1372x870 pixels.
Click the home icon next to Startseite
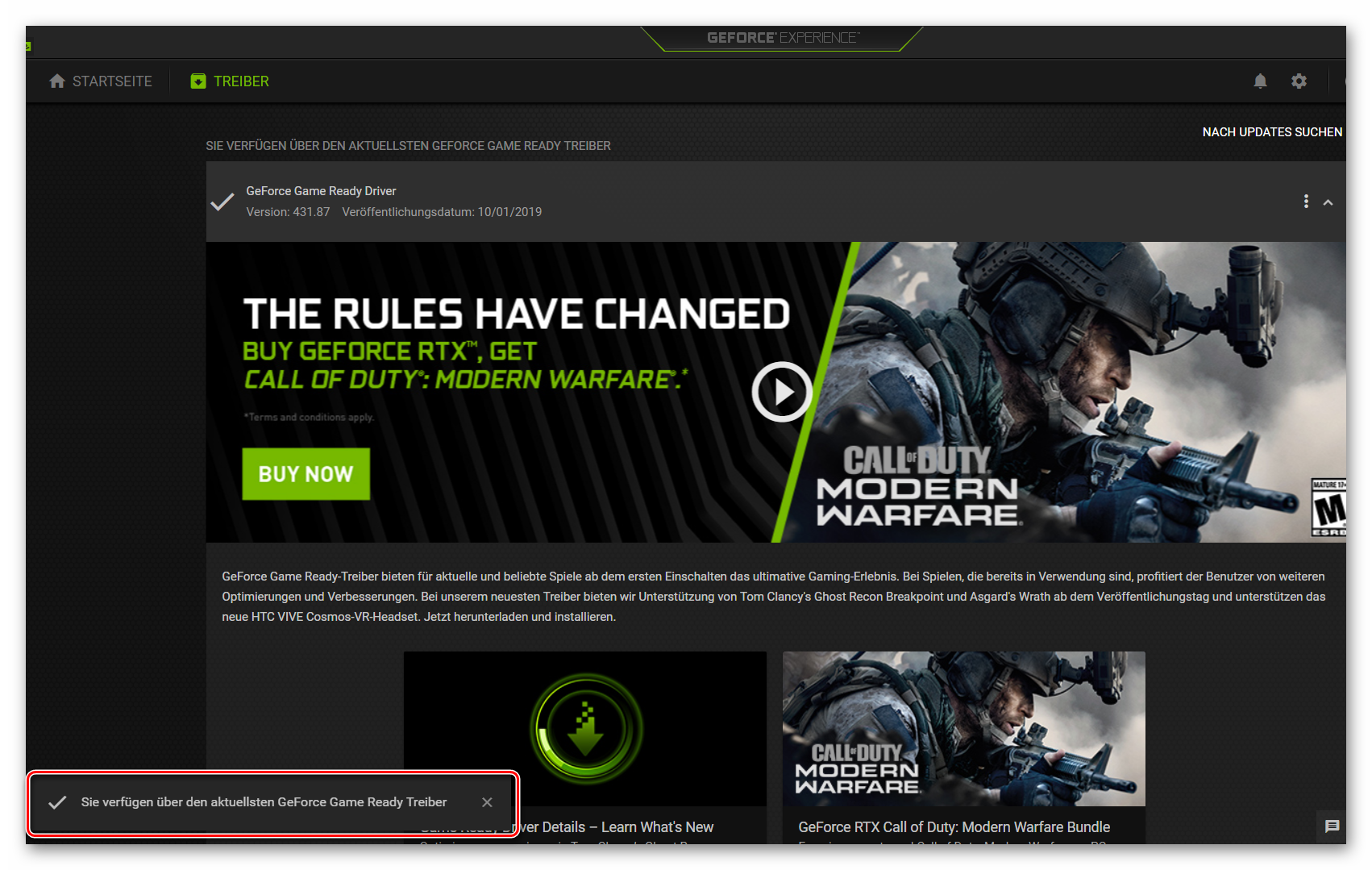57,81
